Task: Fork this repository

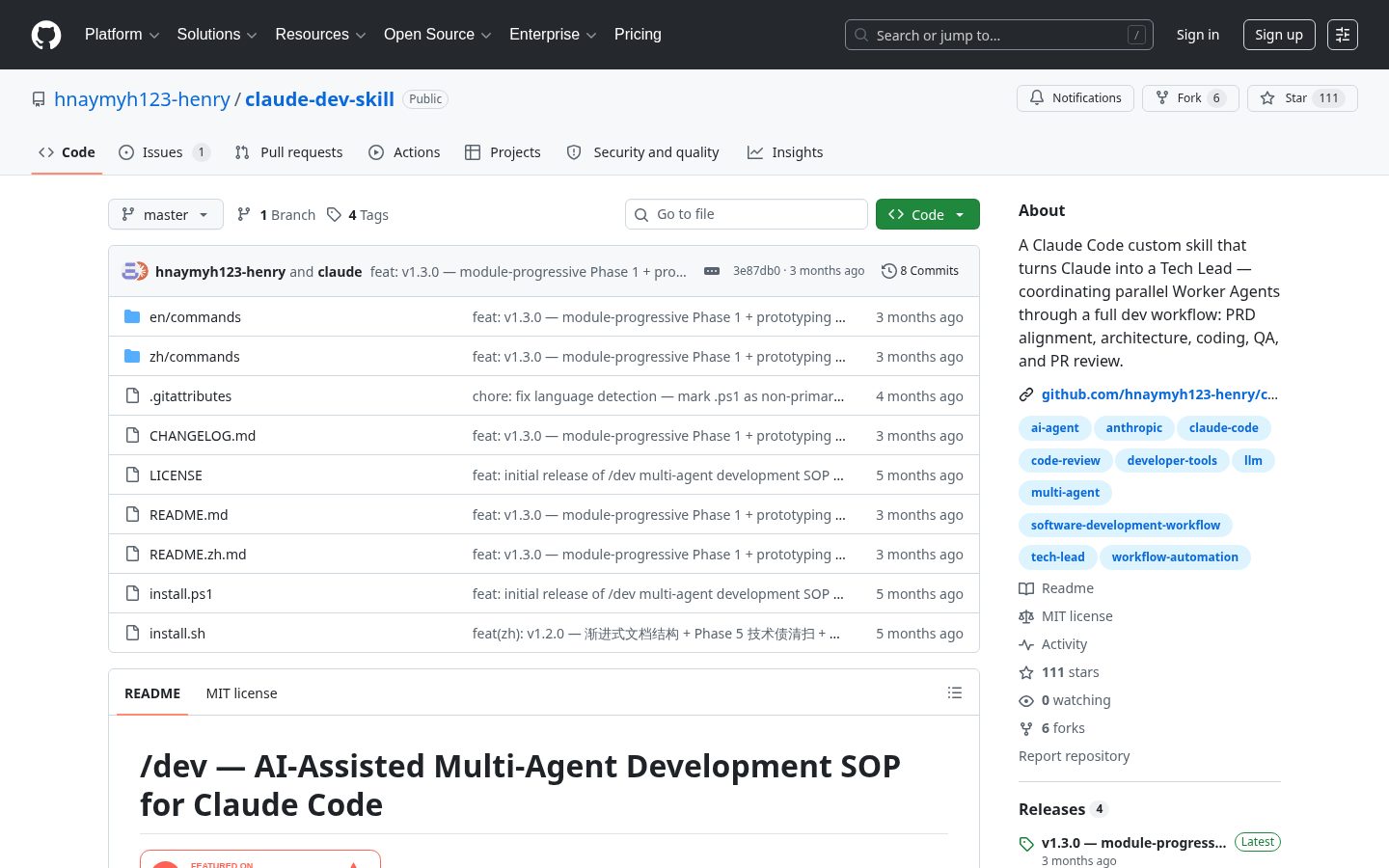Action: [x=1190, y=98]
